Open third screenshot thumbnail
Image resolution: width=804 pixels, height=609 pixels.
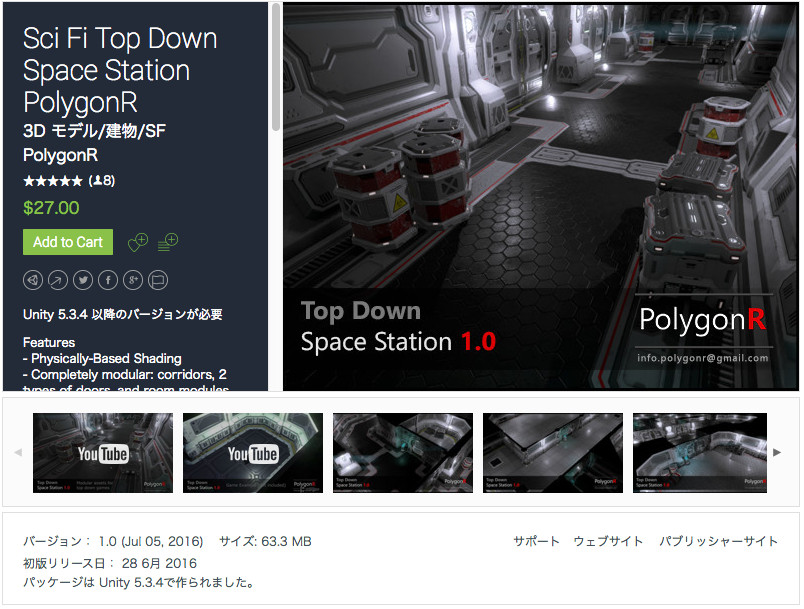403,453
